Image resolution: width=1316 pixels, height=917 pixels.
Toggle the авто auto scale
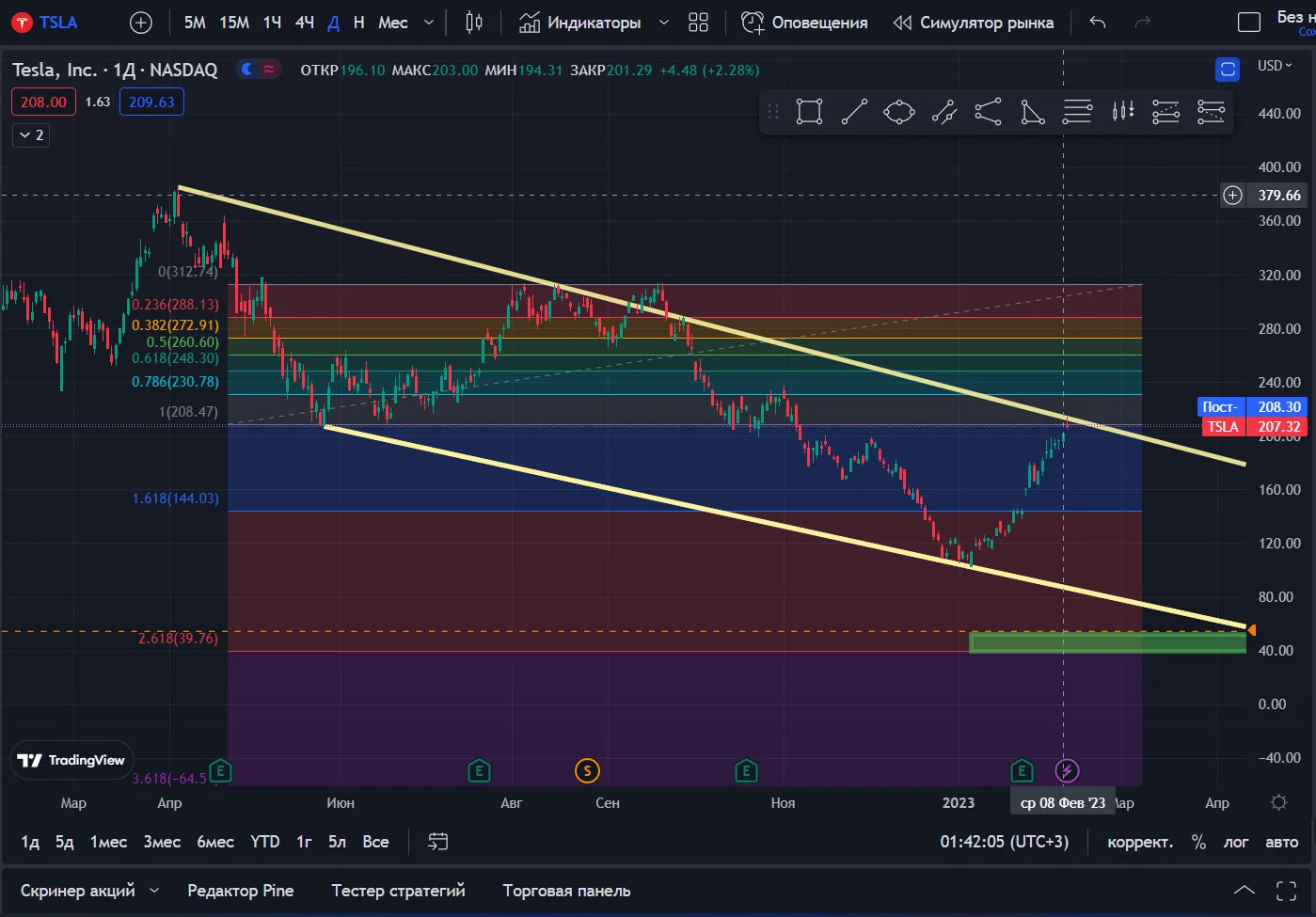[1282, 842]
